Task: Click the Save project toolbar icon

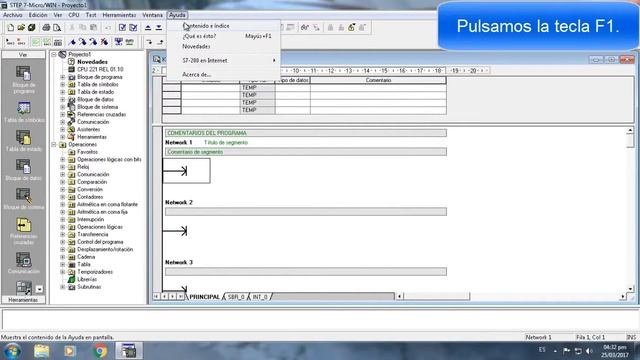Action: click(31, 27)
